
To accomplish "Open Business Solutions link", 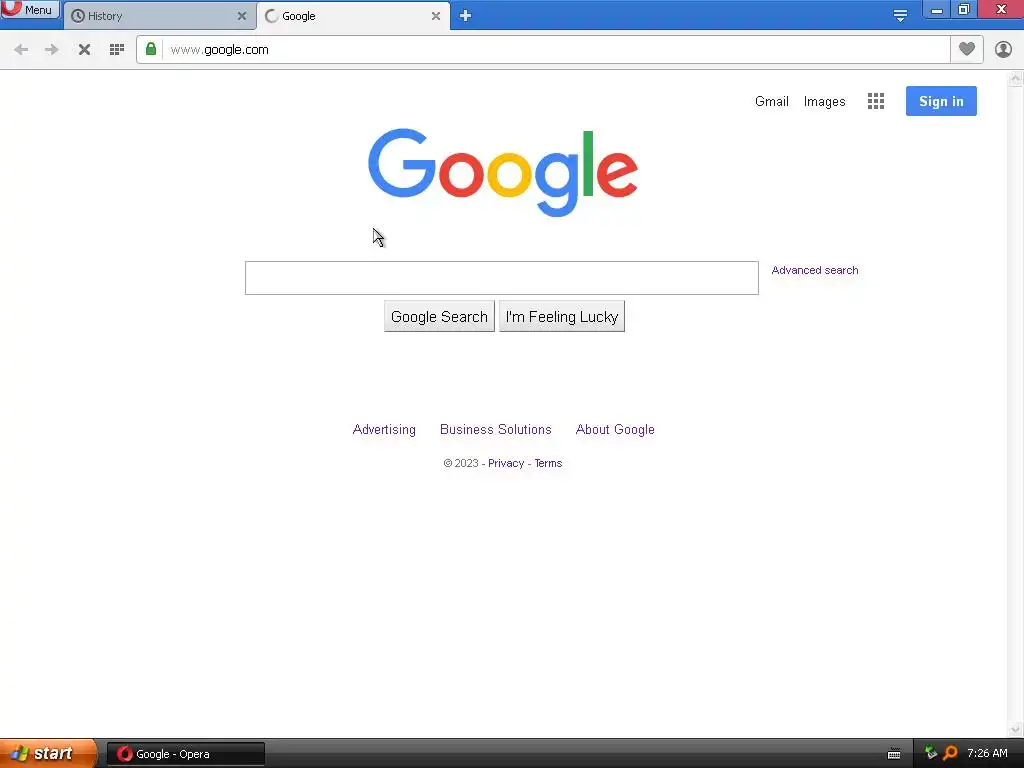I will [x=496, y=430].
